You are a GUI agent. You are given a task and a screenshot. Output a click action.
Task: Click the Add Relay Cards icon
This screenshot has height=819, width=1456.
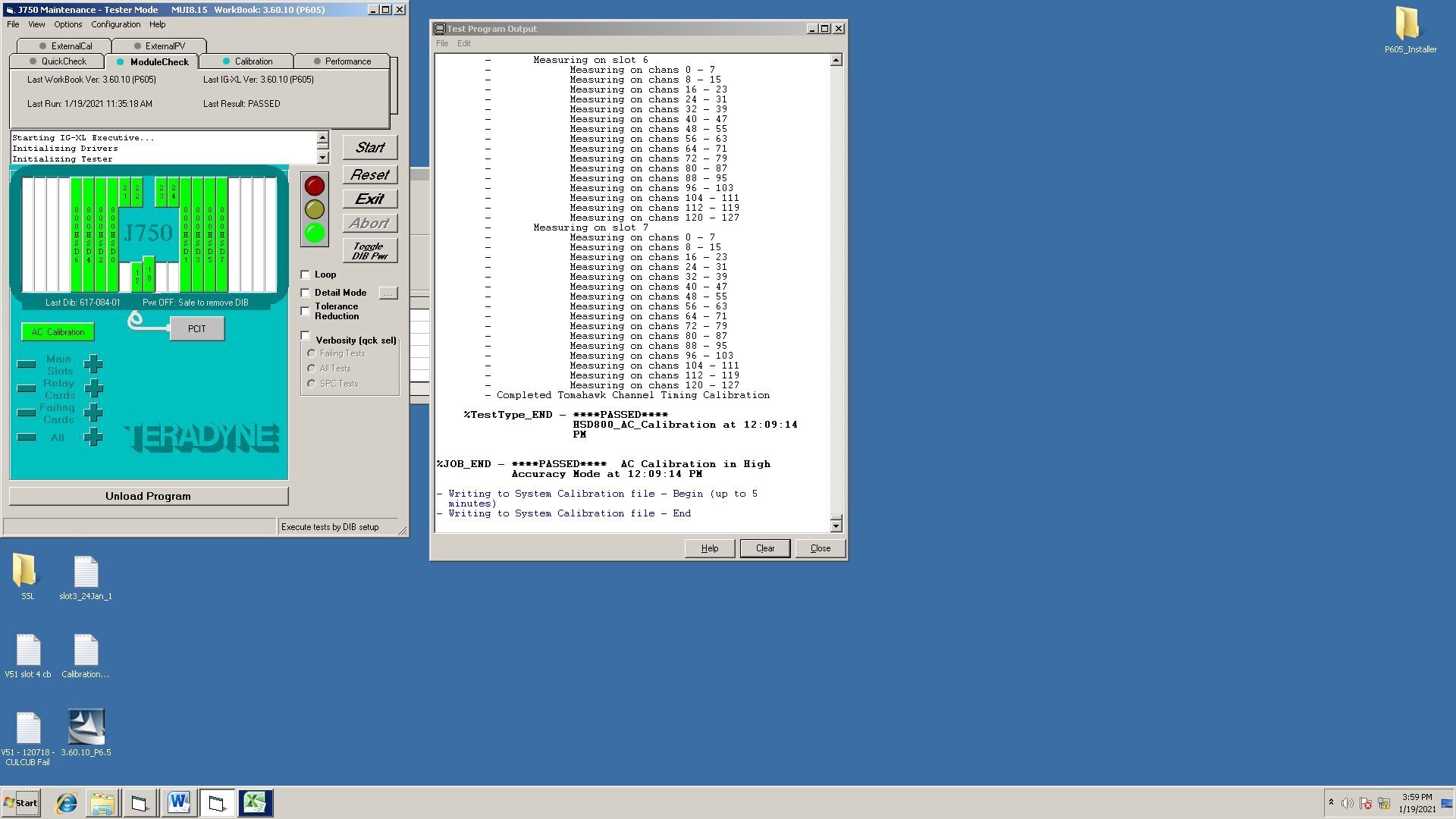[x=93, y=389]
